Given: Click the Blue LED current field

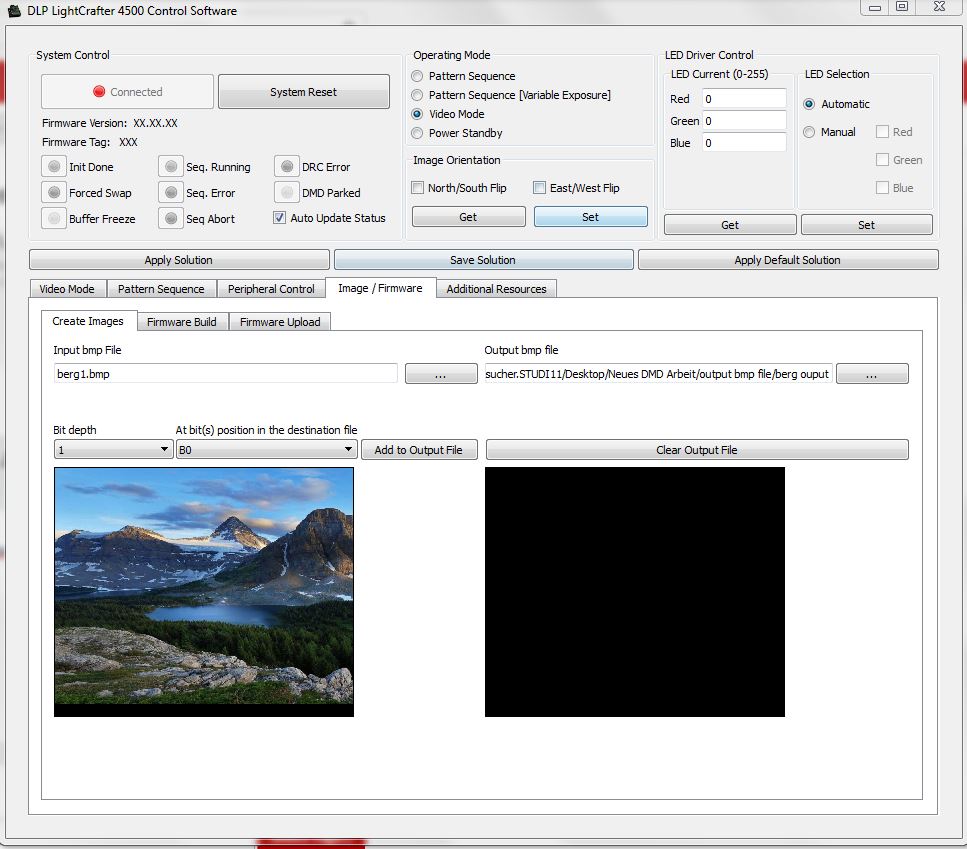Looking at the screenshot, I should [x=744, y=143].
